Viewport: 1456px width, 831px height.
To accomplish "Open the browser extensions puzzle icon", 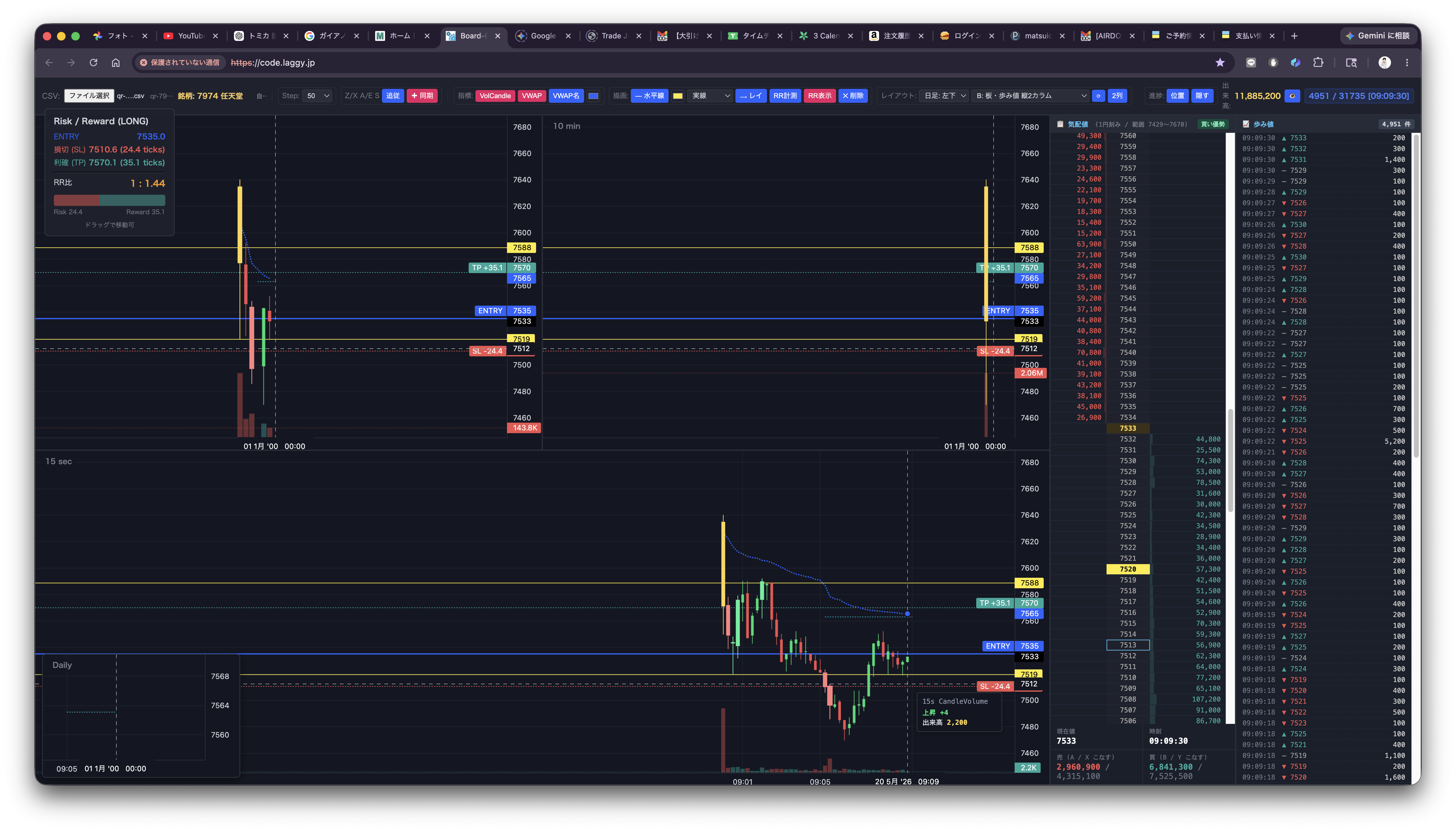I will [1318, 63].
